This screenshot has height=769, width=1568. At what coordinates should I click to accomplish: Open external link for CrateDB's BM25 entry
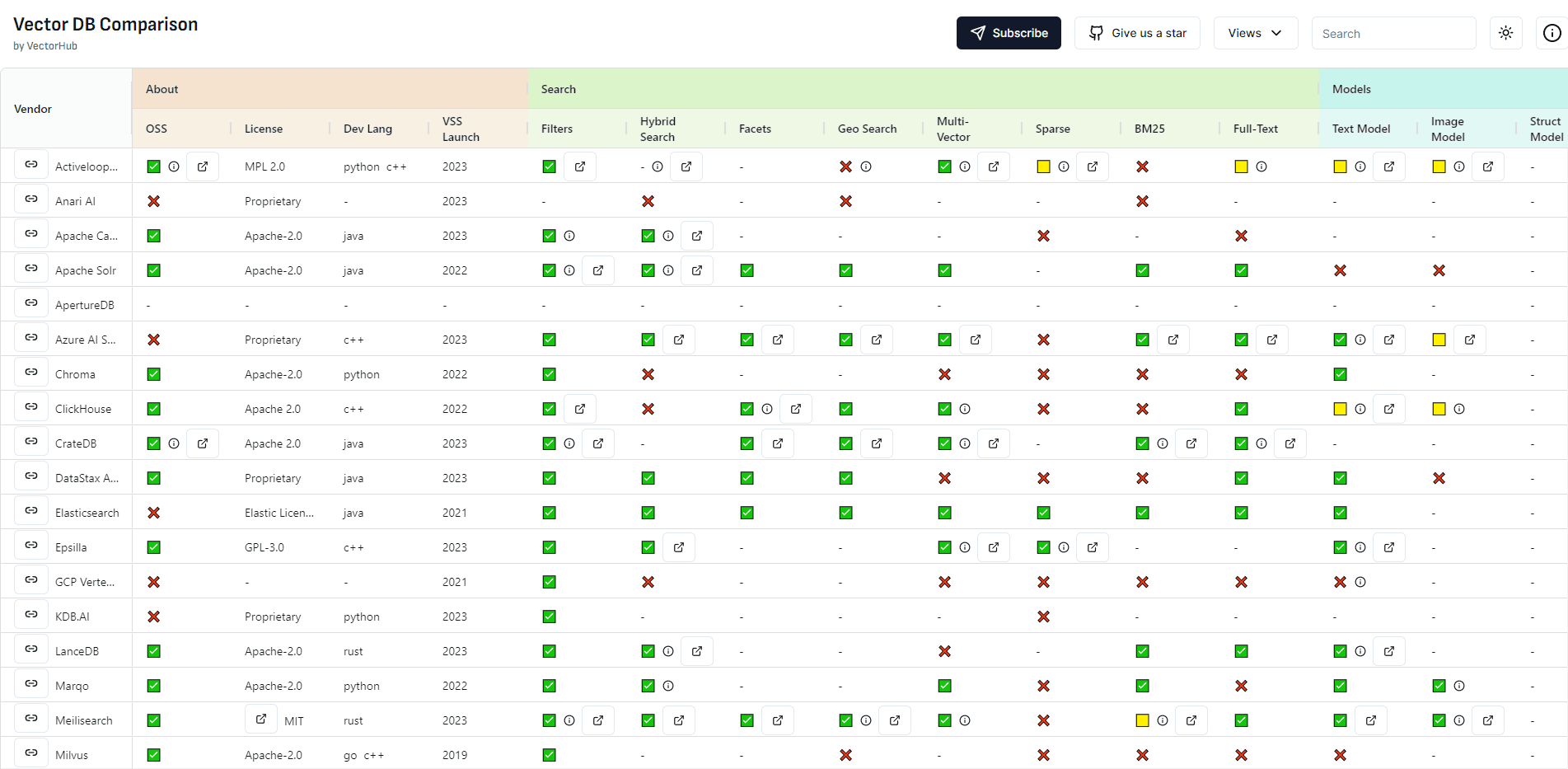pos(1191,443)
